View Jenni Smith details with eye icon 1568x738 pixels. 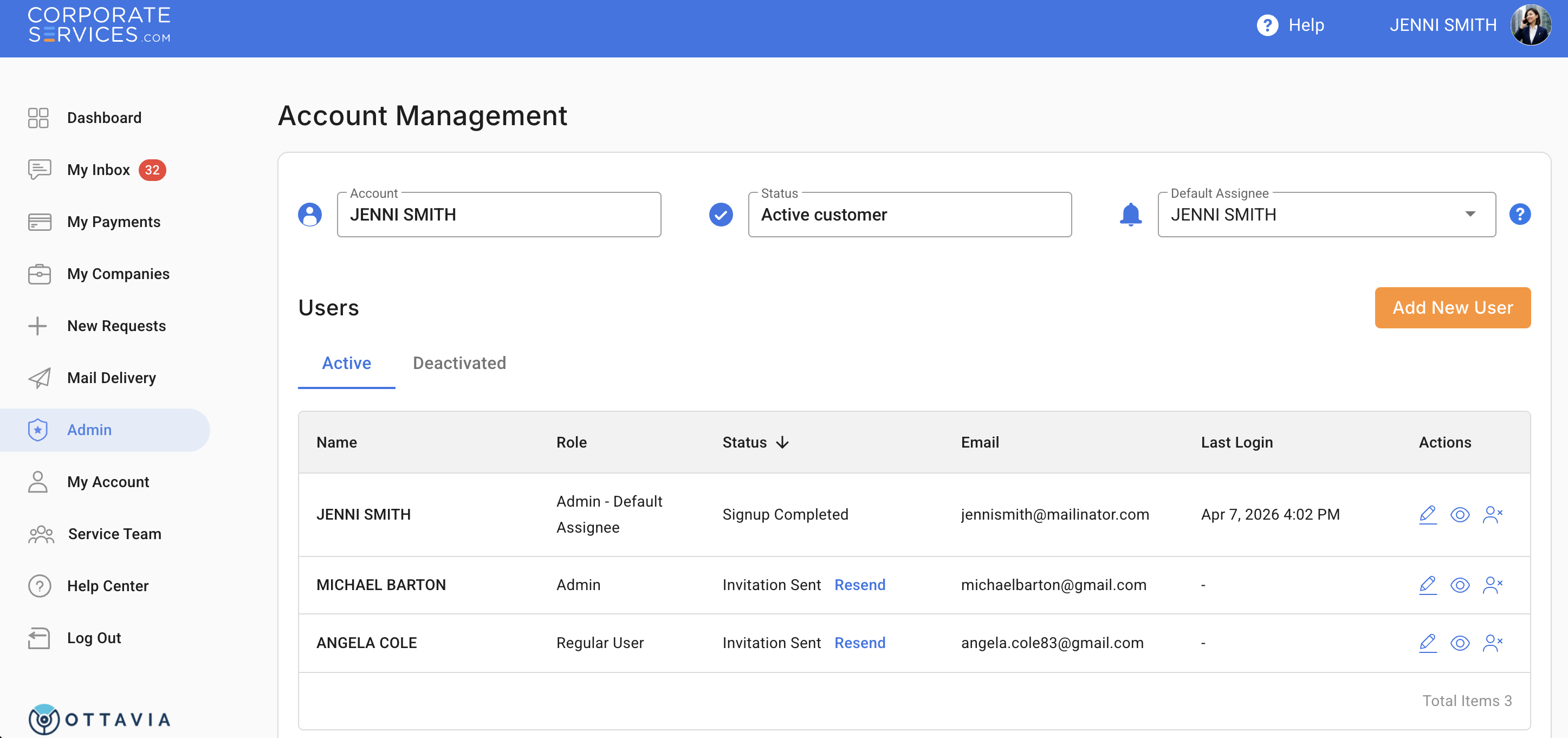pyautogui.click(x=1460, y=515)
